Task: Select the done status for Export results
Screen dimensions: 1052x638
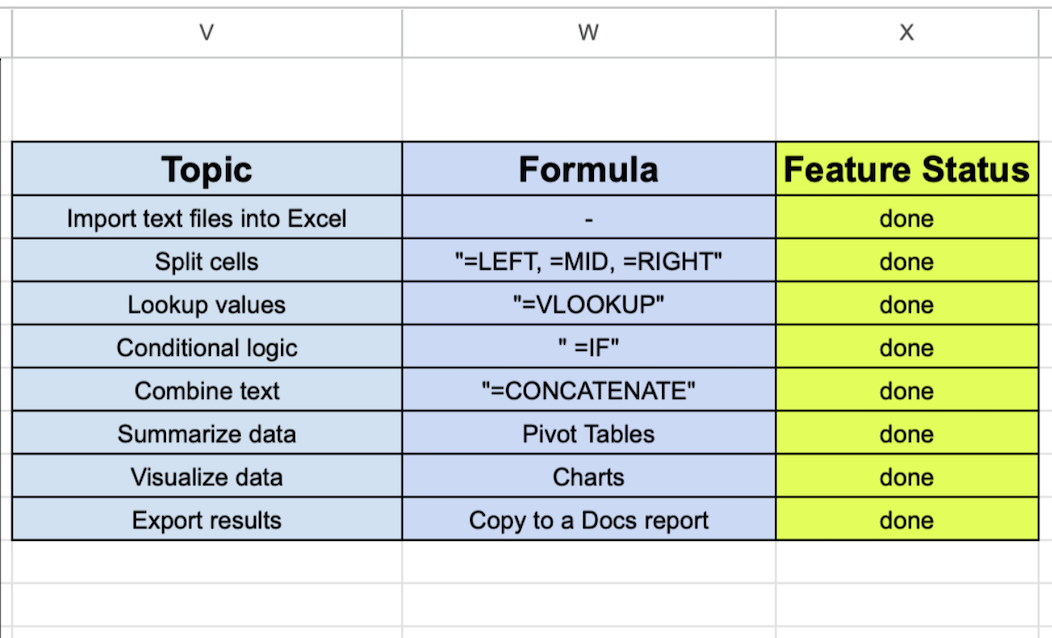Action: click(x=906, y=520)
